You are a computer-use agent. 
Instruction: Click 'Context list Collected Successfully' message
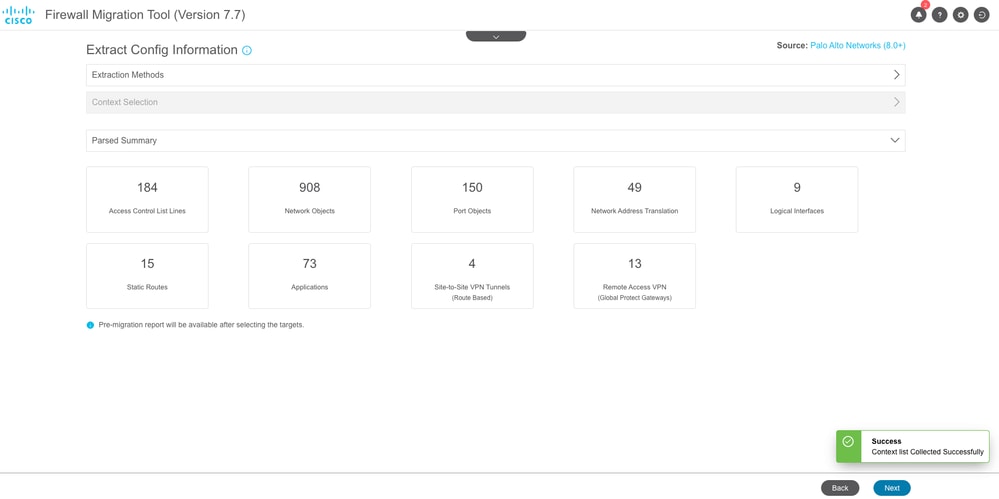click(928, 452)
